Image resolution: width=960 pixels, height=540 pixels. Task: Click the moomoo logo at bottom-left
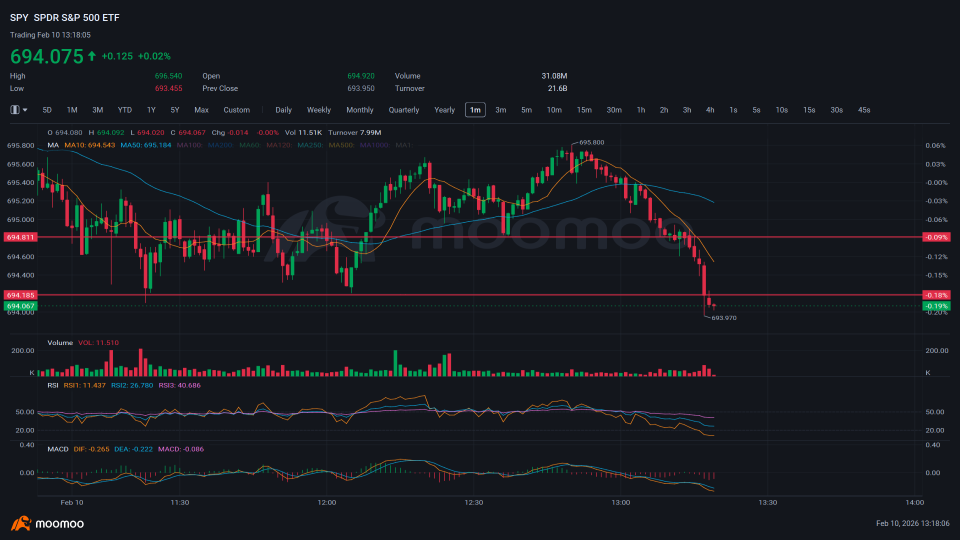tap(47, 523)
